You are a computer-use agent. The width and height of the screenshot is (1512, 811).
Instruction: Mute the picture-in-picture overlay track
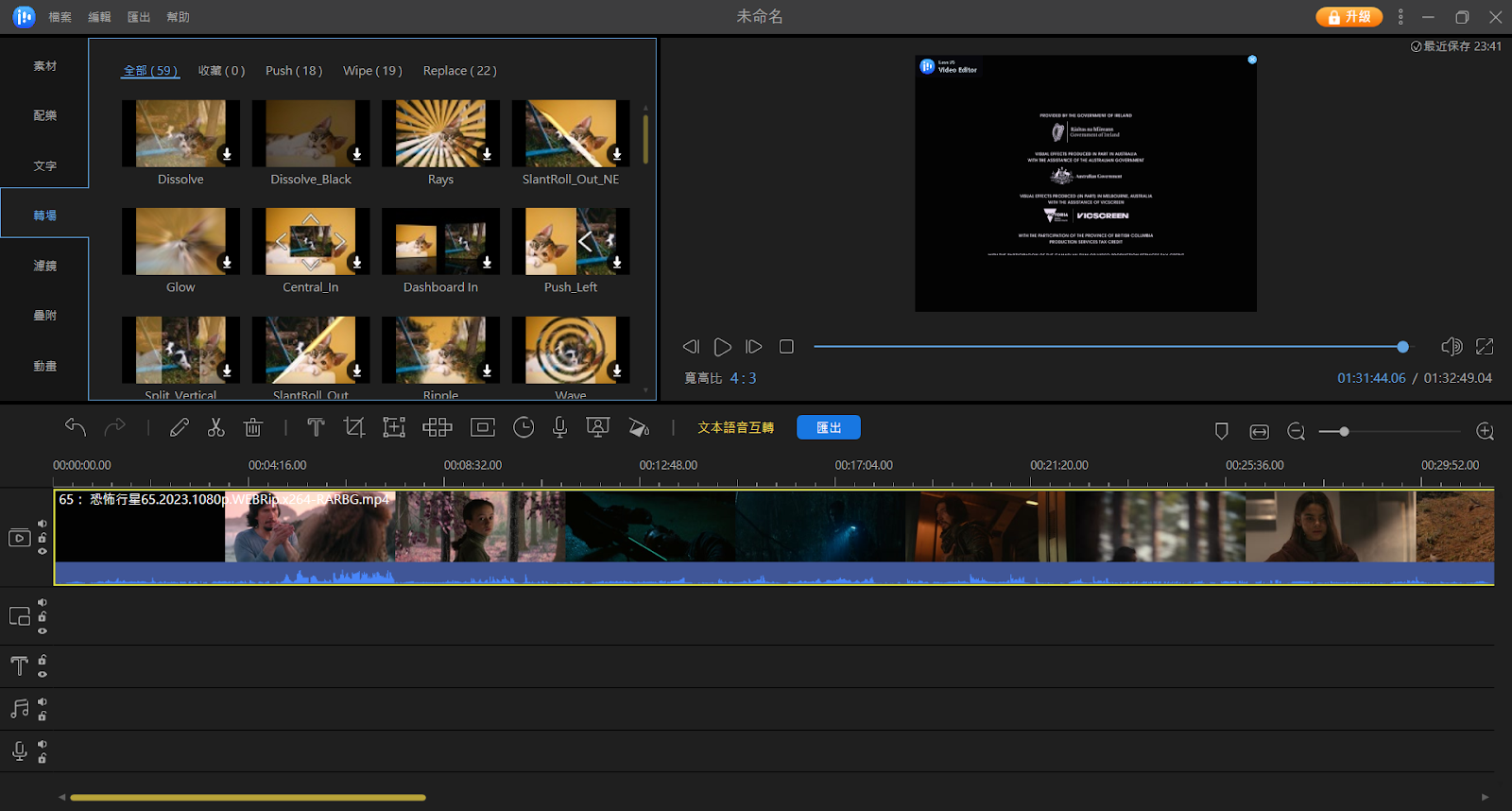(x=43, y=602)
